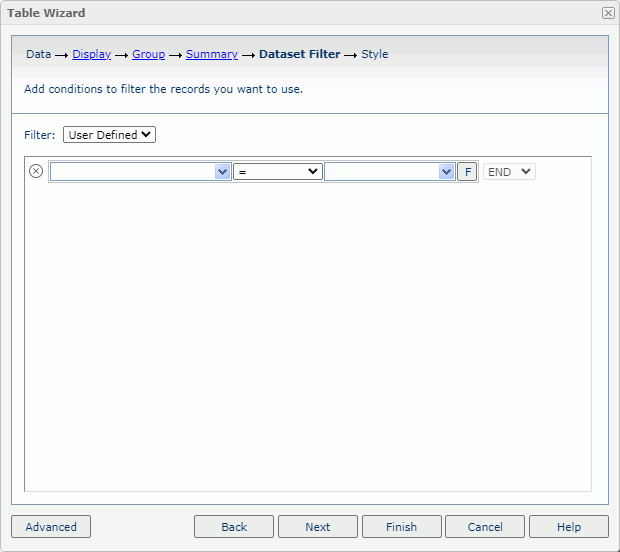Close the Table Wizard dialog
Screen dimensions: 620x552
click(608, 13)
